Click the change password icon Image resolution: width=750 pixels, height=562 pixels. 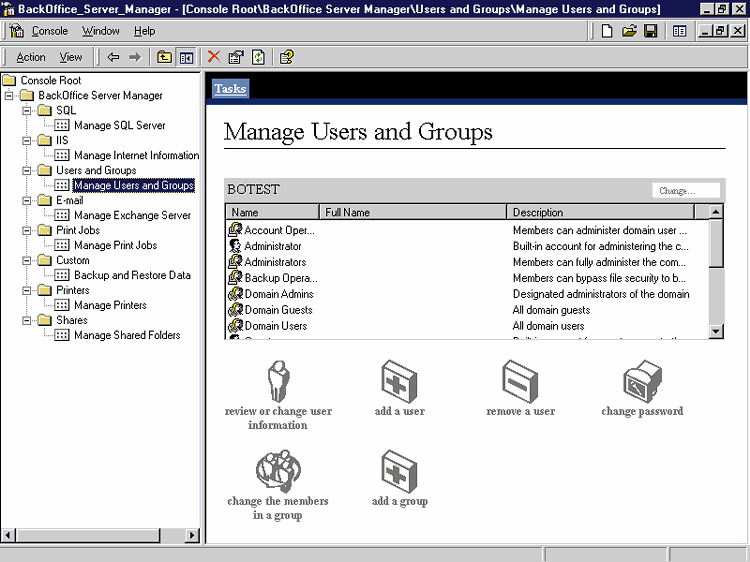642,381
